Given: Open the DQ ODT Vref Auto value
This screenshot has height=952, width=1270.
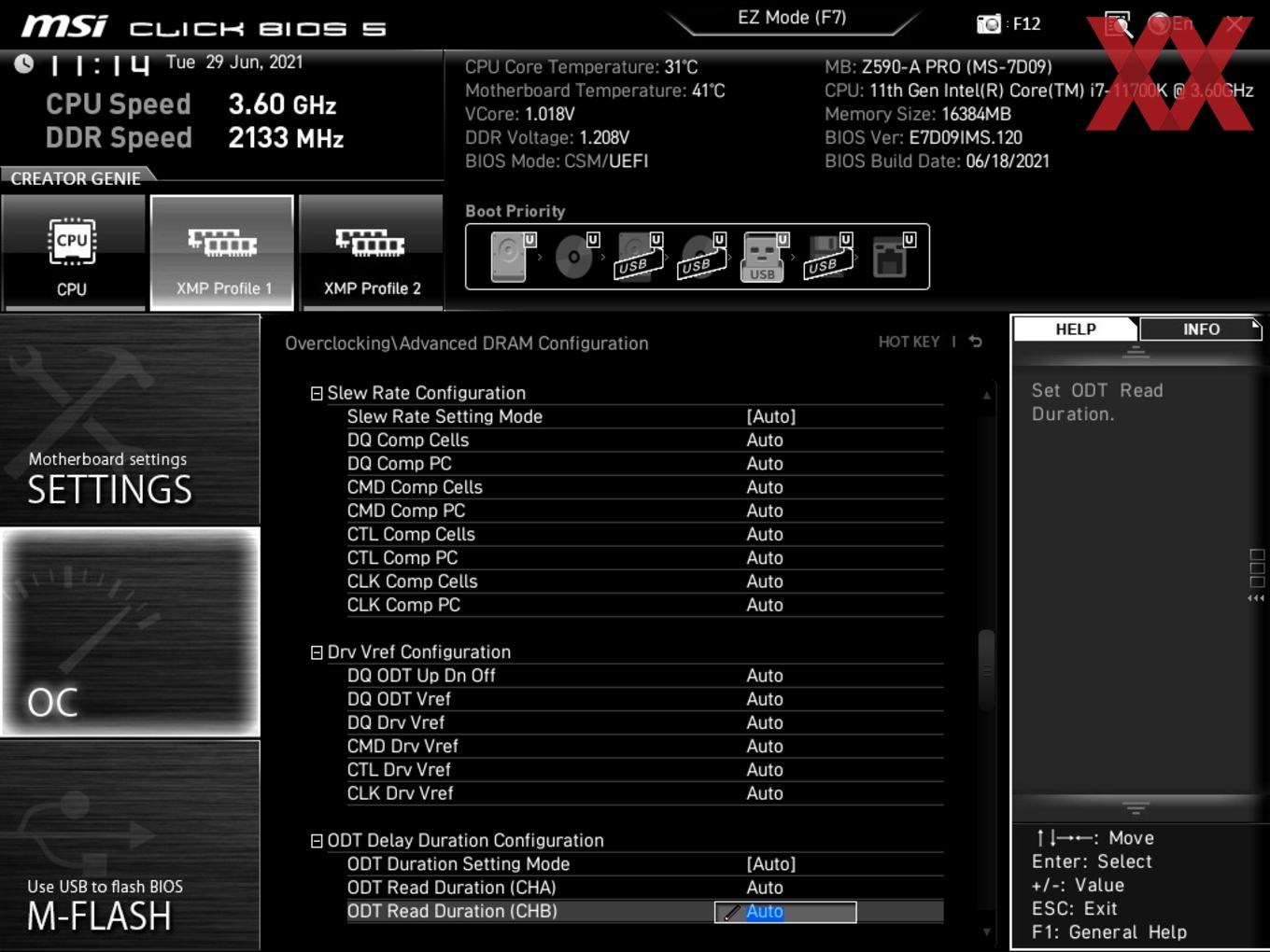Looking at the screenshot, I should [x=765, y=699].
